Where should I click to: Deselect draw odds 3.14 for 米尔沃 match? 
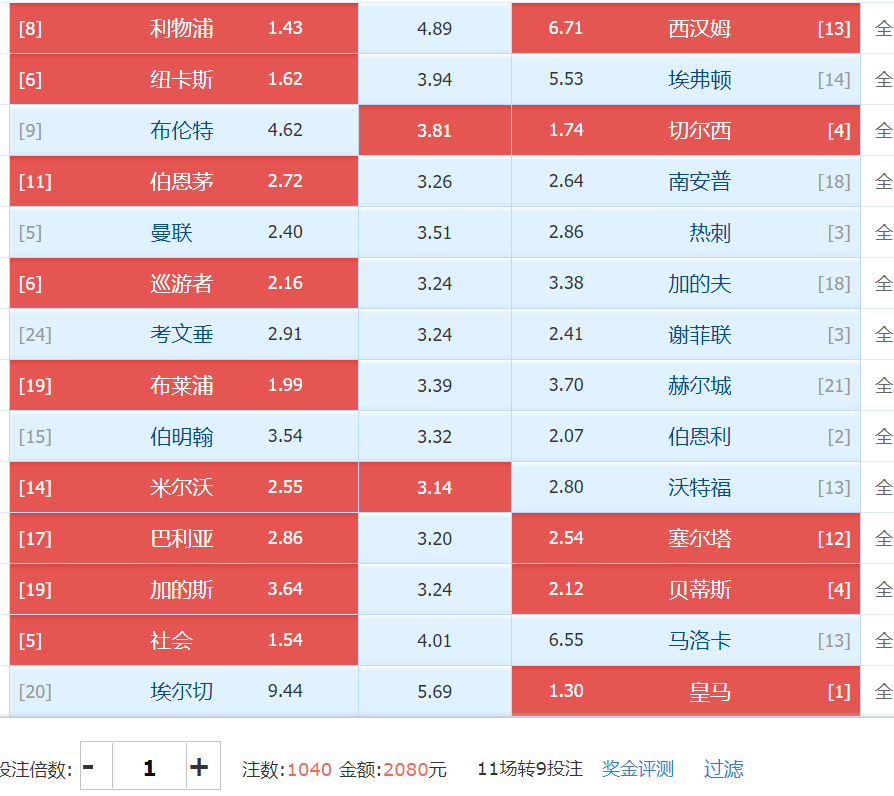coord(434,488)
